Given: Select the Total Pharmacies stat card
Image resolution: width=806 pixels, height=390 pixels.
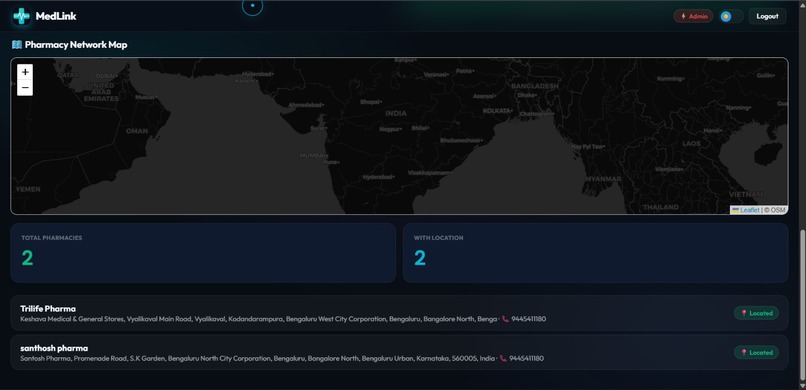Looking at the screenshot, I should [203, 252].
